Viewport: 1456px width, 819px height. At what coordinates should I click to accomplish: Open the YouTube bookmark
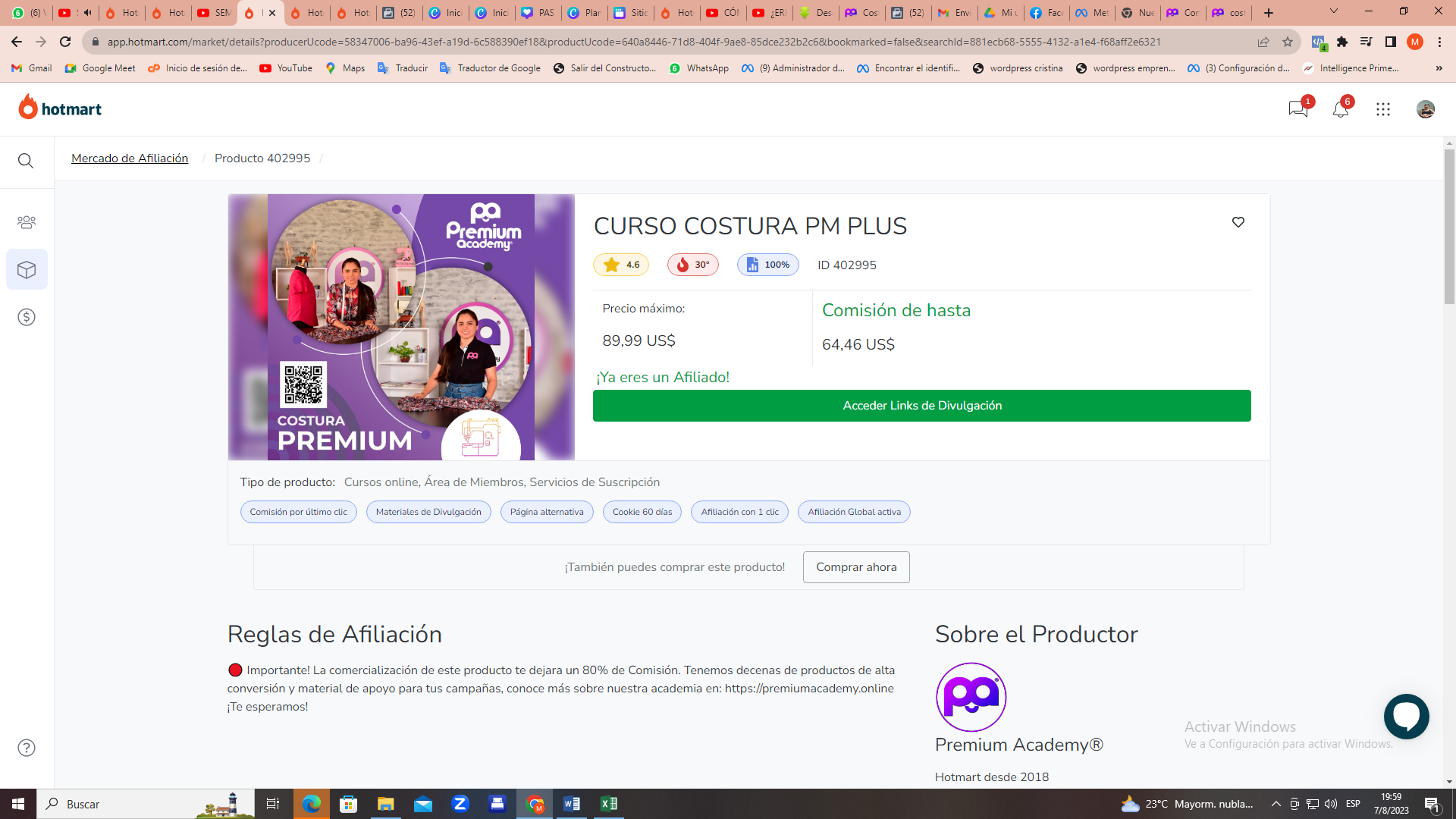(x=286, y=68)
